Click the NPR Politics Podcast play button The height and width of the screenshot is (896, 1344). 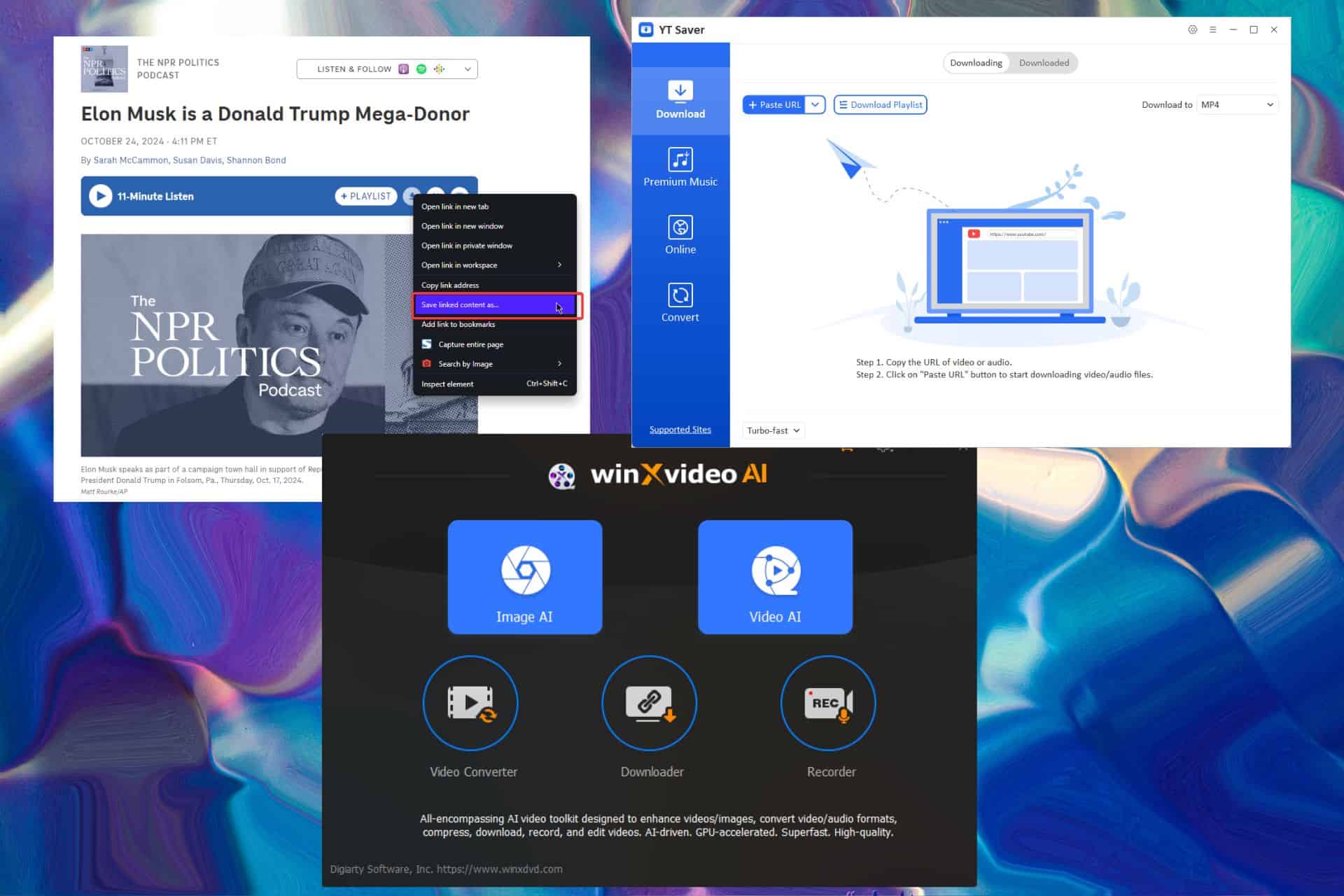point(99,196)
